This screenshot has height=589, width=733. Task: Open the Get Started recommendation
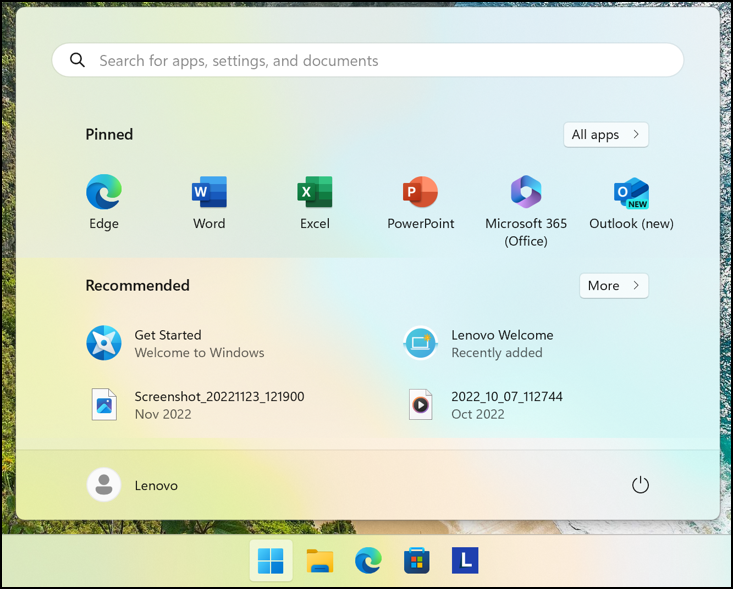tap(176, 343)
